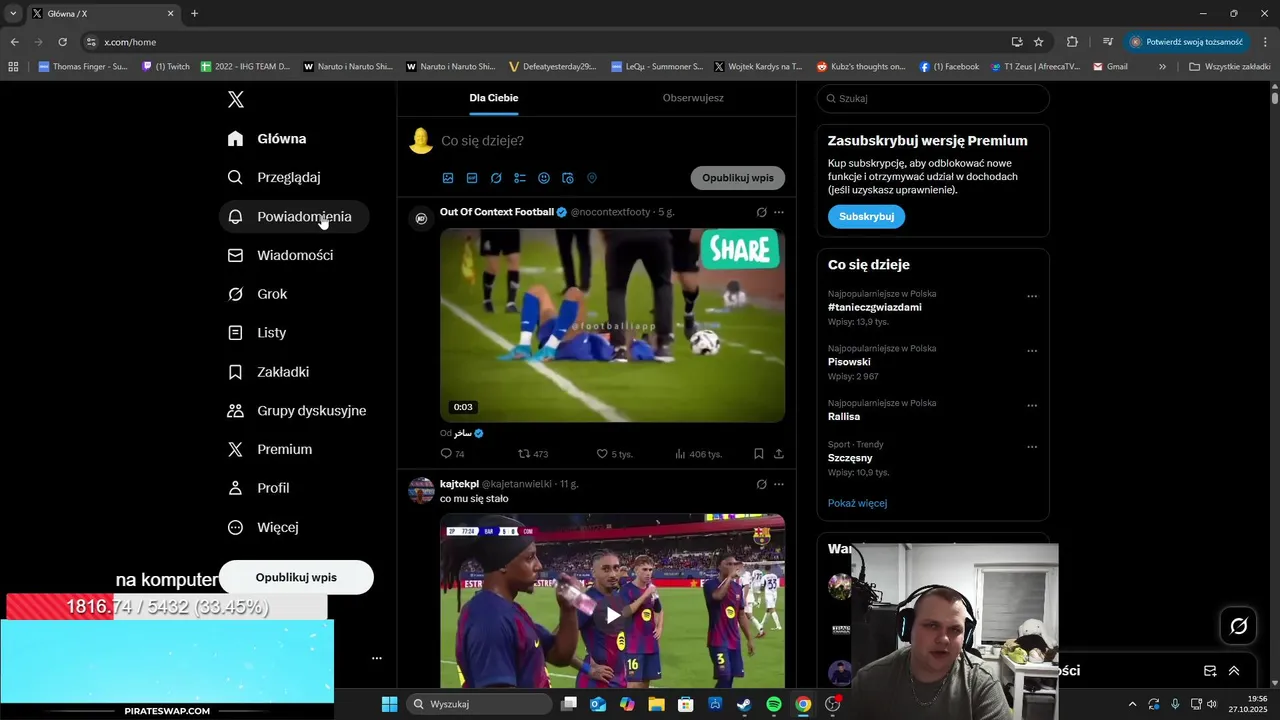Bookmark this page with star icon

point(1039,42)
